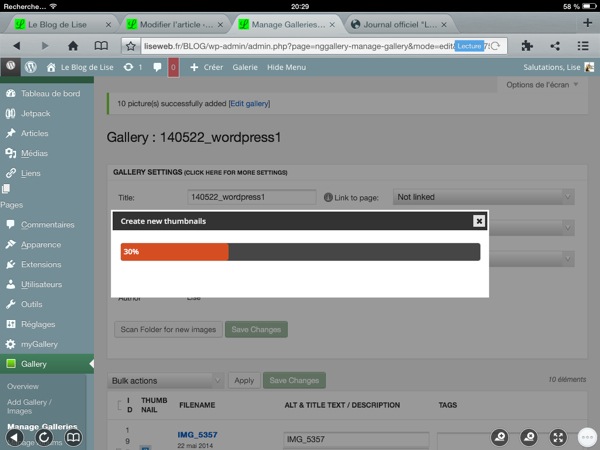Open the Bulk actions dropdown

(165, 380)
